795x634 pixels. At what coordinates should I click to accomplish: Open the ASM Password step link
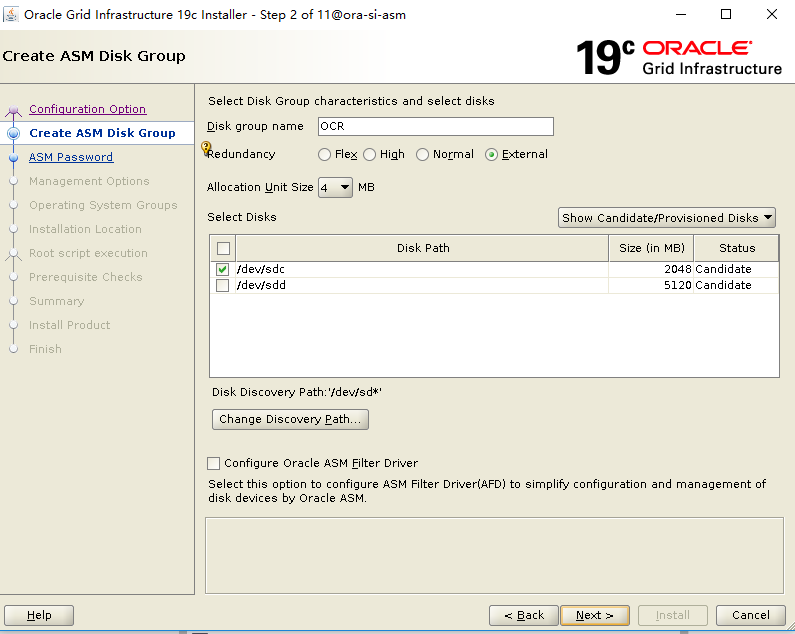click(71, 157)
